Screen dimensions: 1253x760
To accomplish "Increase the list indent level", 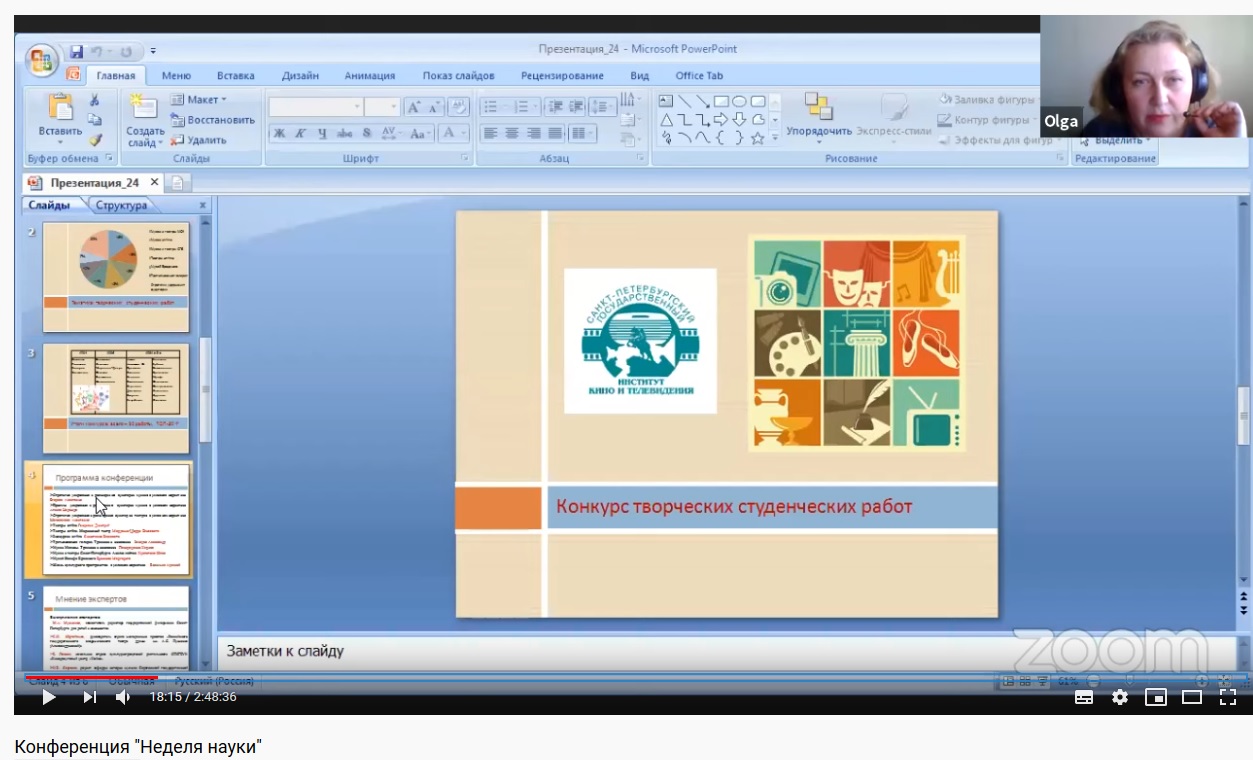I will (x=575, y=107).
